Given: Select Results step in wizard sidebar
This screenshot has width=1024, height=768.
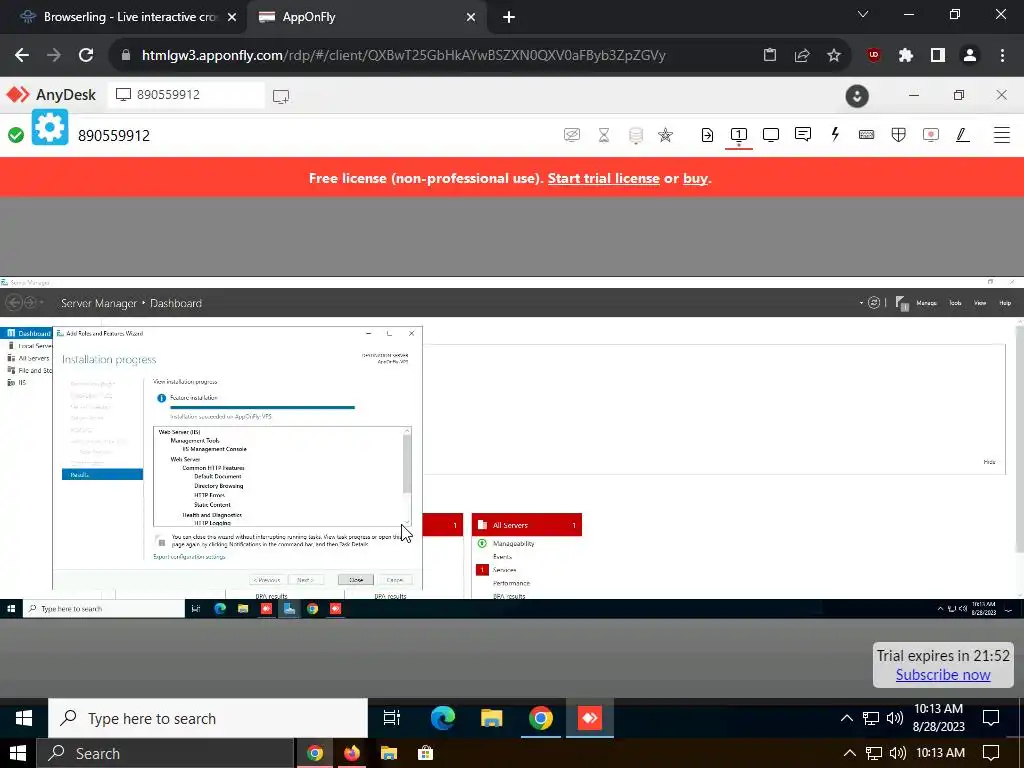Looking at the screenshot, I should (x=103, y=475).
